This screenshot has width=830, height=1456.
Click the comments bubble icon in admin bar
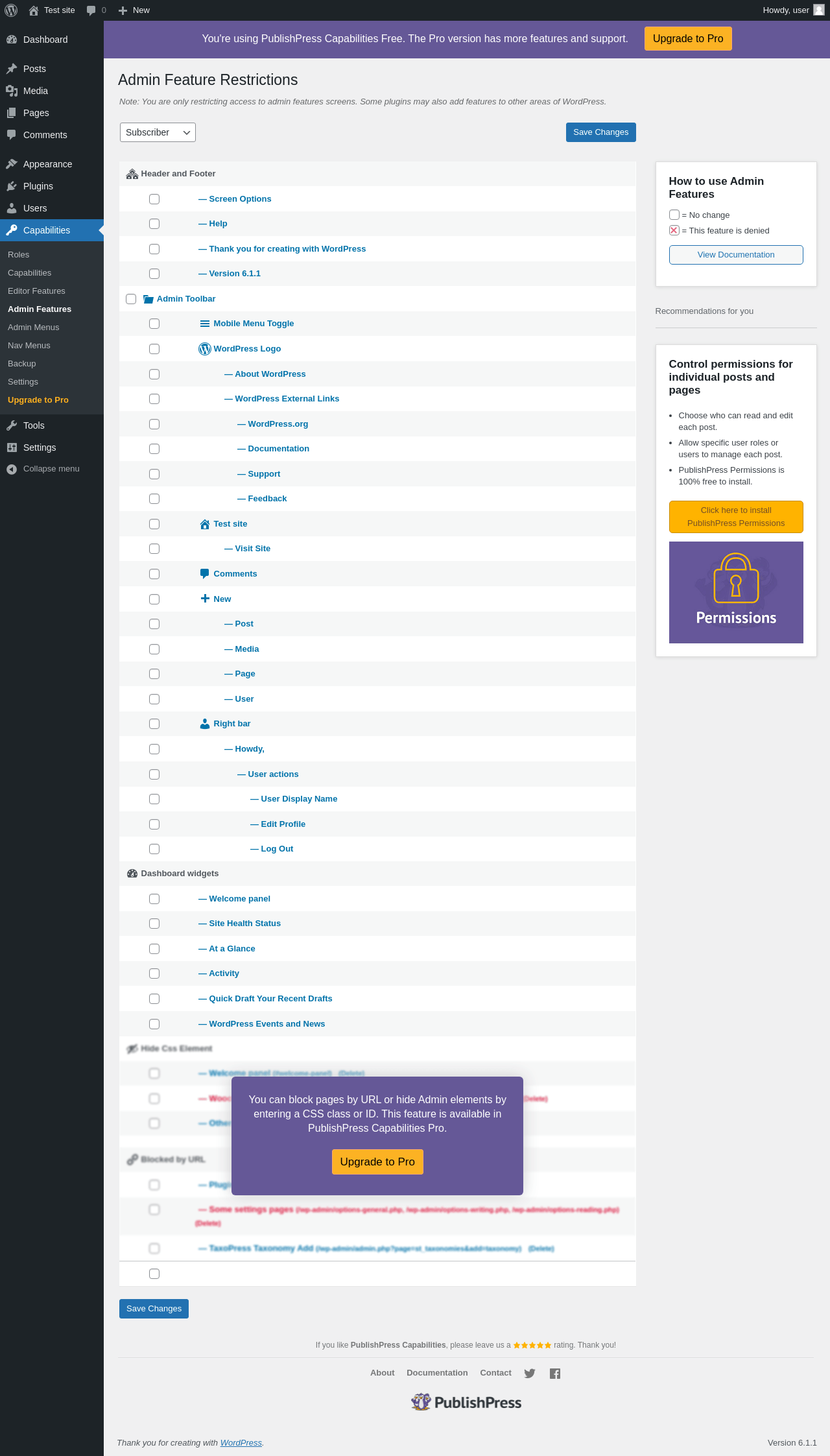tap(91, 10)
